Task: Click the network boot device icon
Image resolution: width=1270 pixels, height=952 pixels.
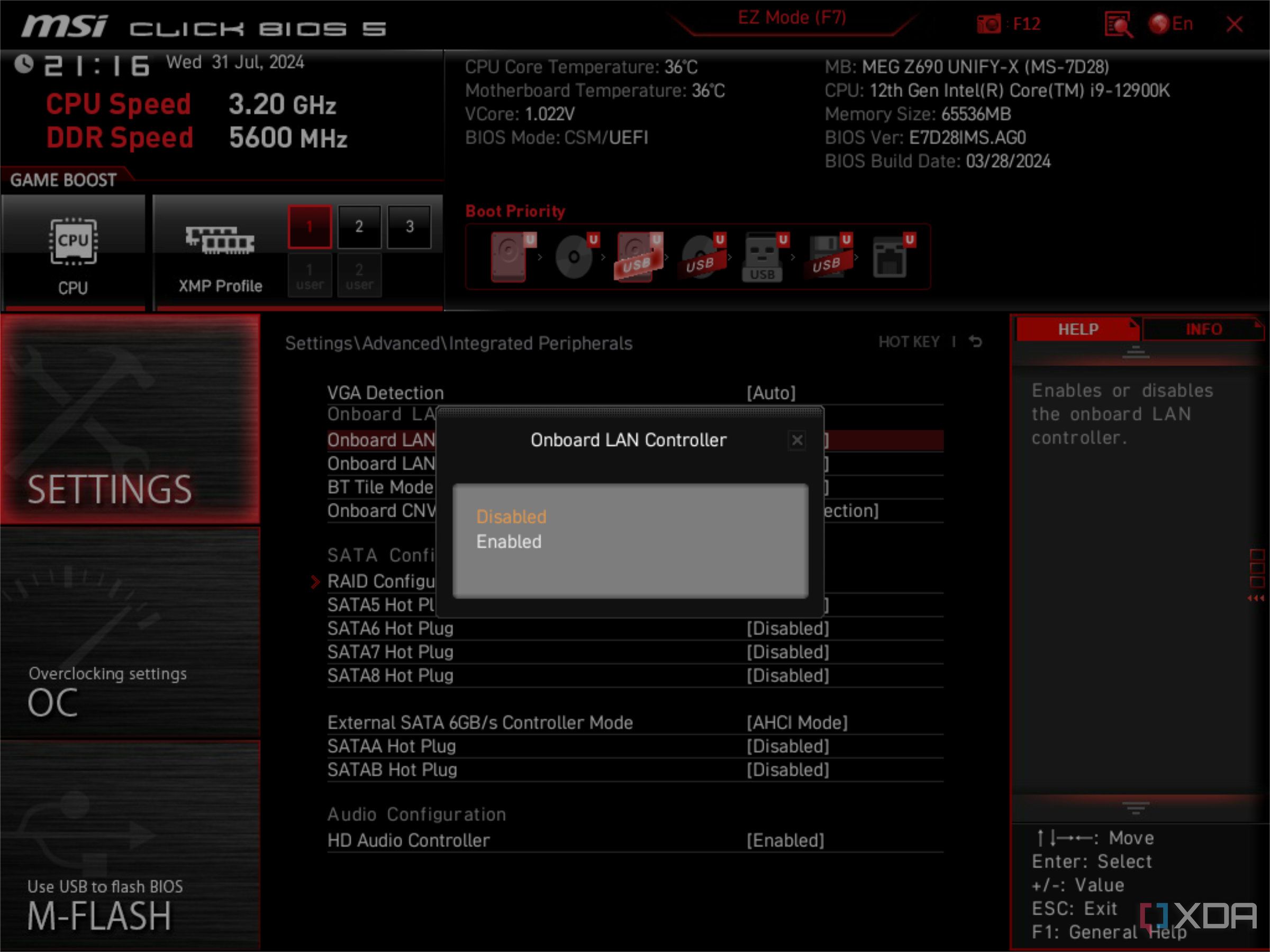Action: (893, 256)
